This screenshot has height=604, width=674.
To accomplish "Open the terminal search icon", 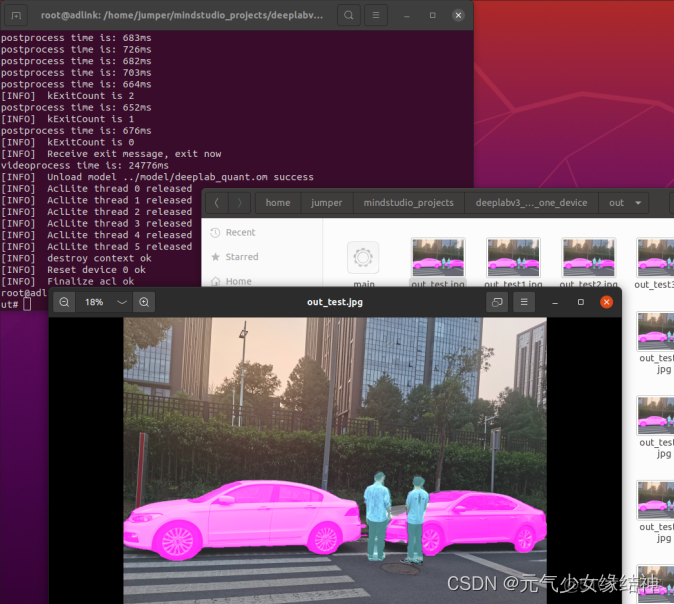I will click(349, 15).
